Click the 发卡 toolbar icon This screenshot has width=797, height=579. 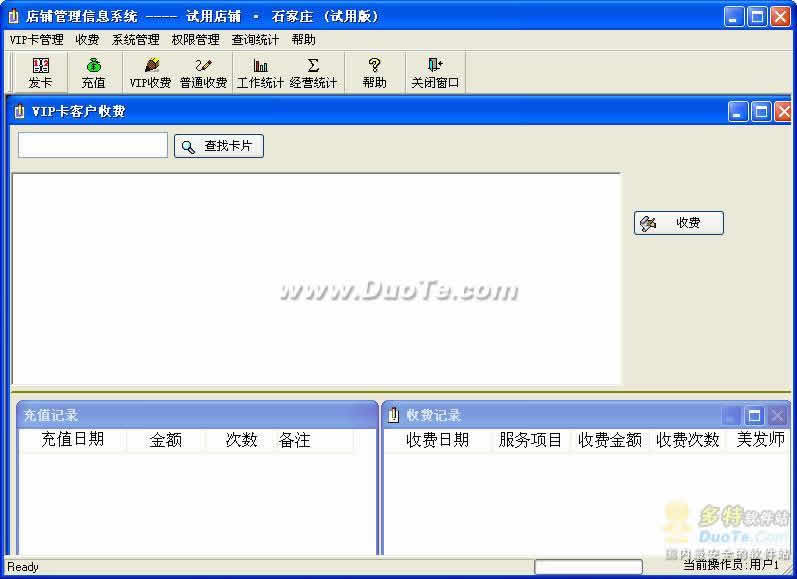point(41,73)
